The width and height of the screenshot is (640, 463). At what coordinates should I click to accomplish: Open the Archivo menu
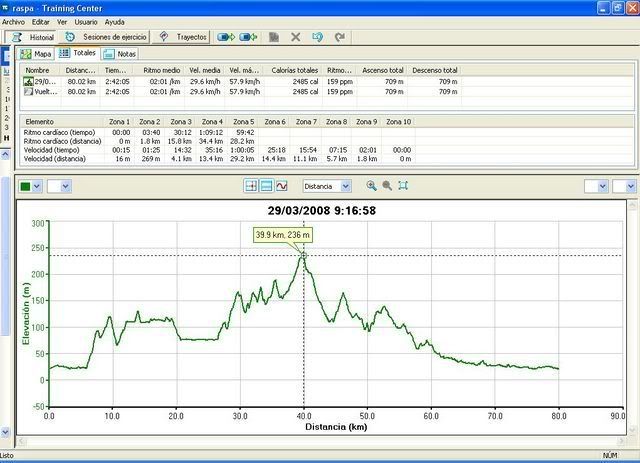pyautogui.click(x=13, y=22)
